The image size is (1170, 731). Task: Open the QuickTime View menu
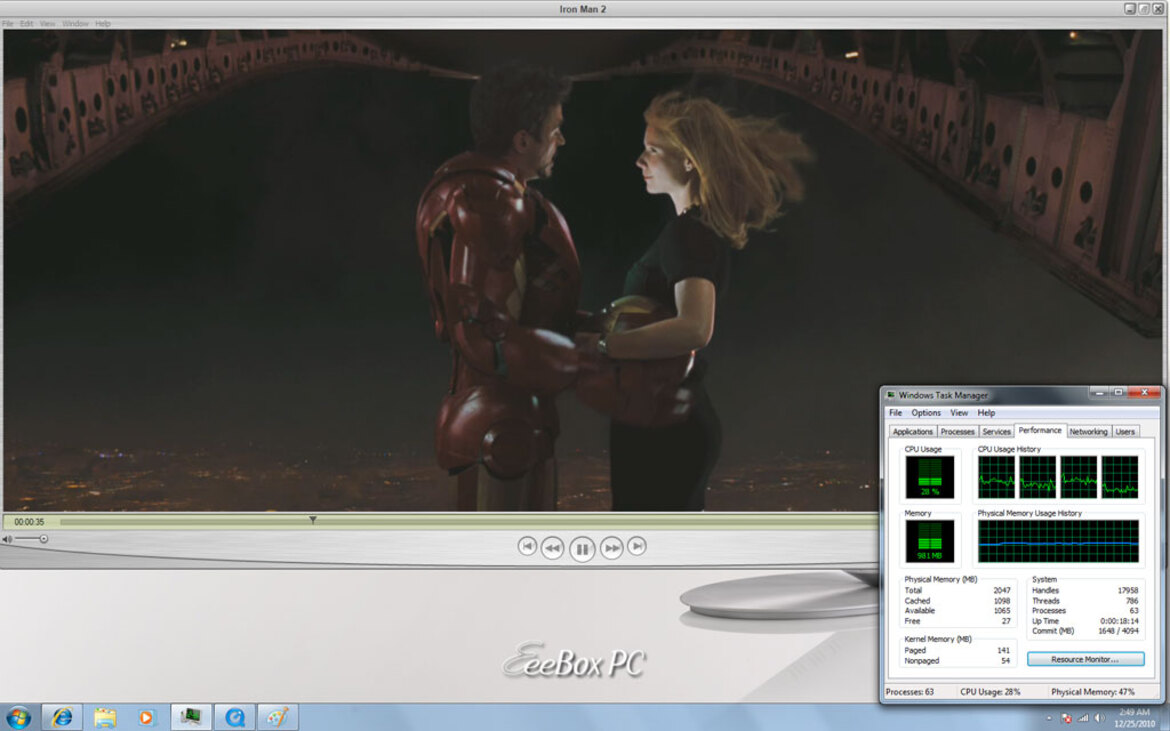coord(47,24)
